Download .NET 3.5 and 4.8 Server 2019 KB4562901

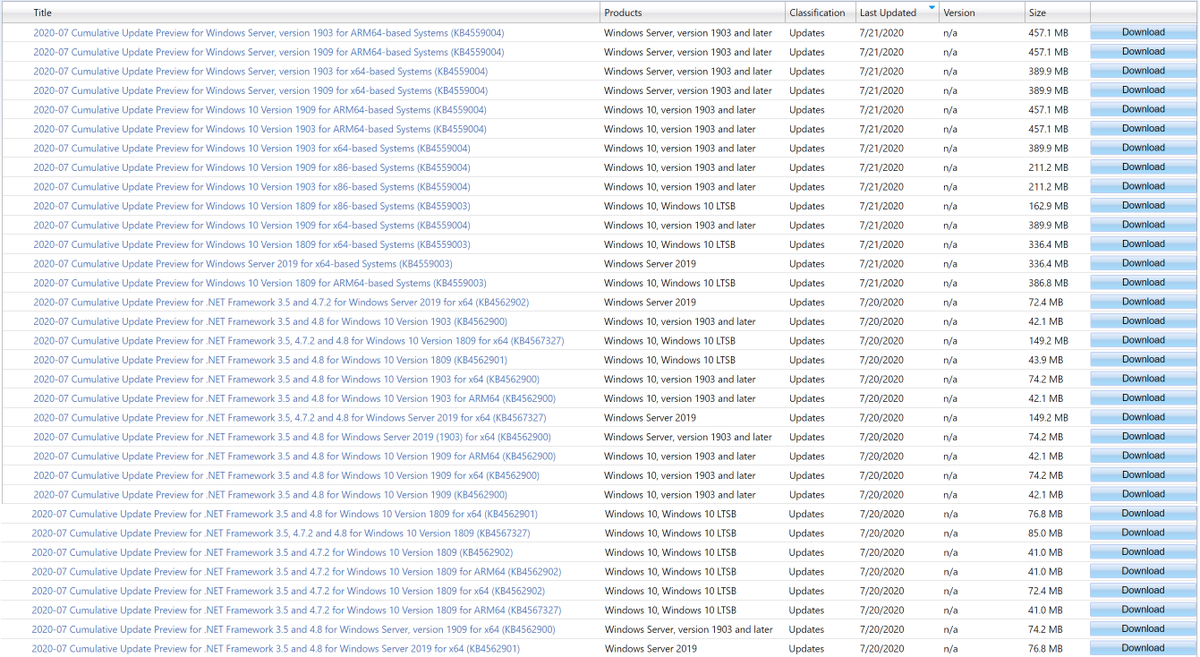click(1143, 648)
